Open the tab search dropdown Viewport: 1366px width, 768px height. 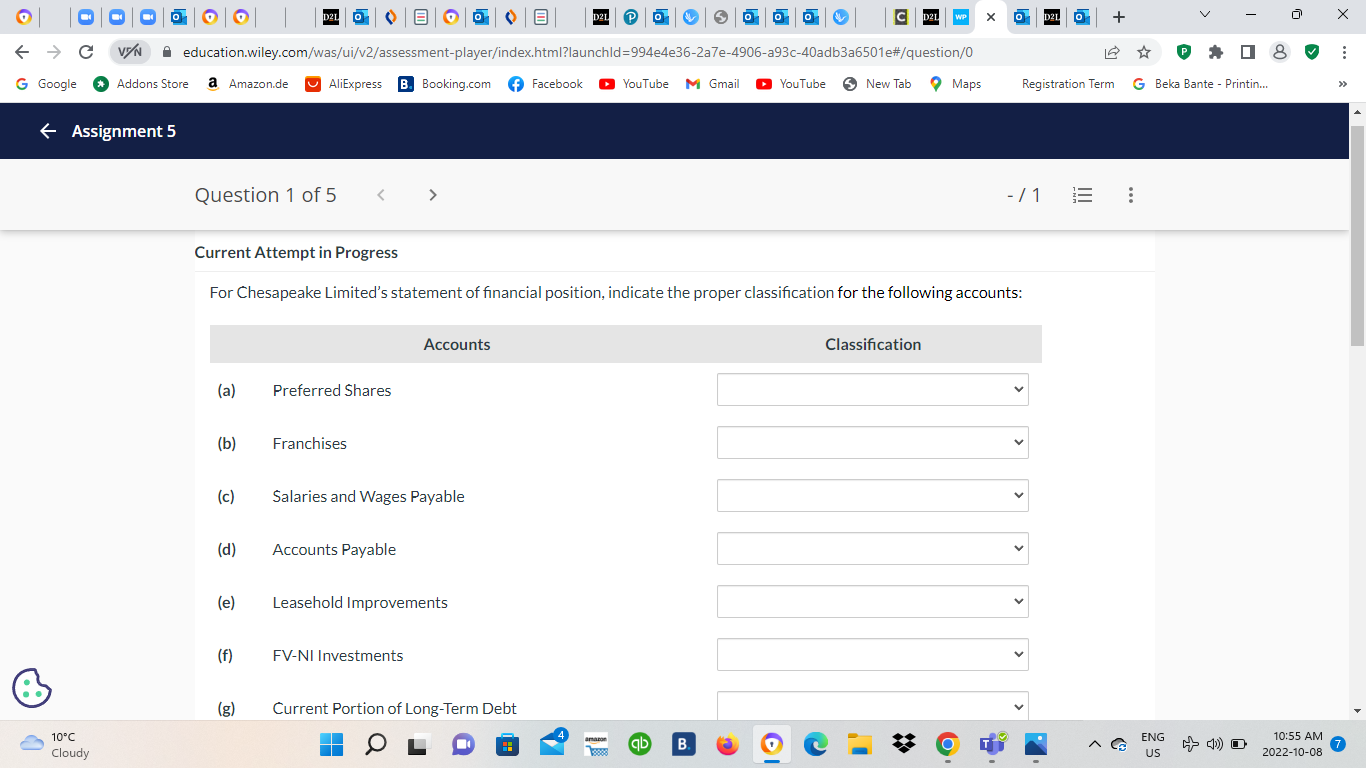(x=1204, y=14)
